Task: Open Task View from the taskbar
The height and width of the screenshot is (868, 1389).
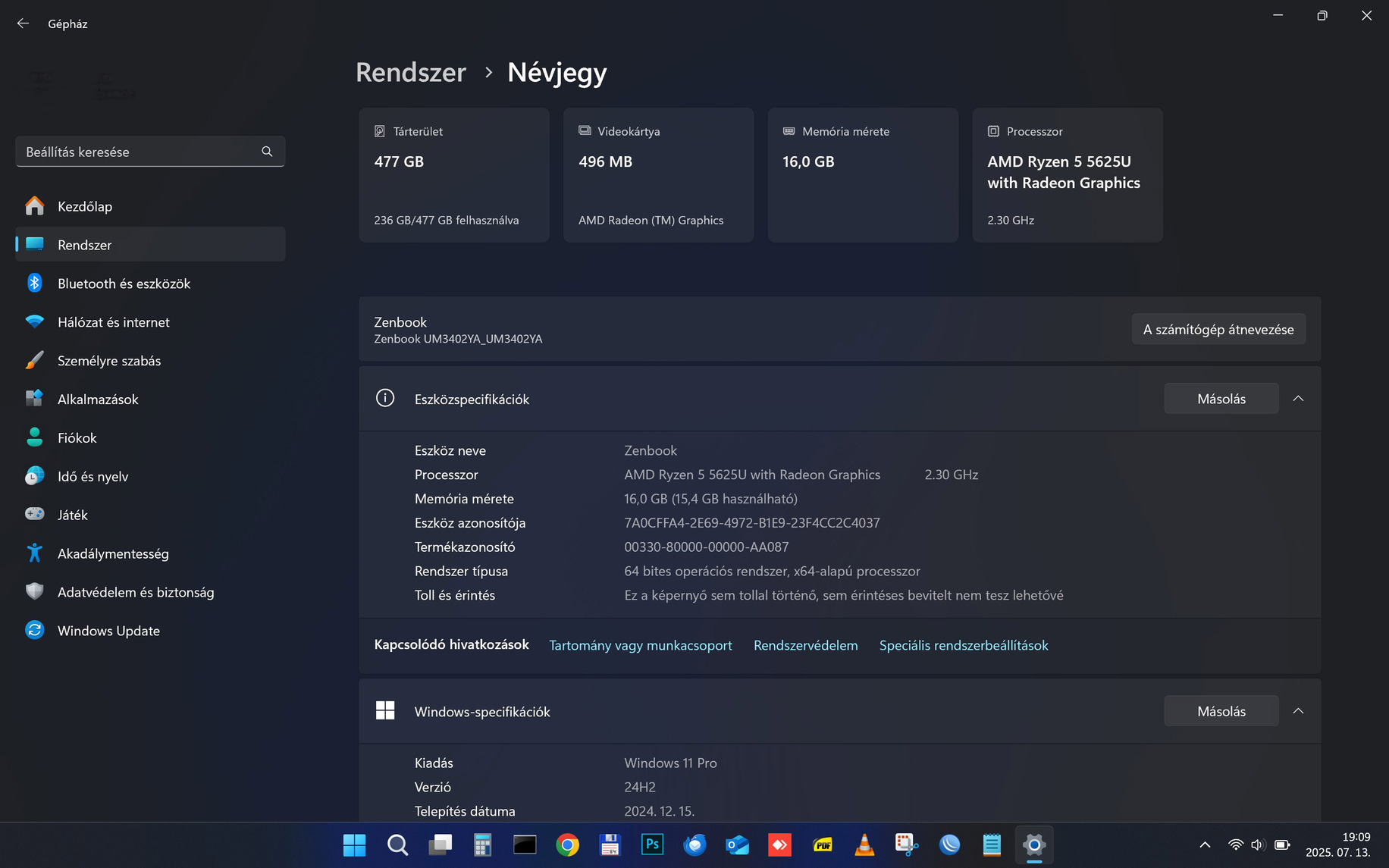Action: [x=440, y=844]
